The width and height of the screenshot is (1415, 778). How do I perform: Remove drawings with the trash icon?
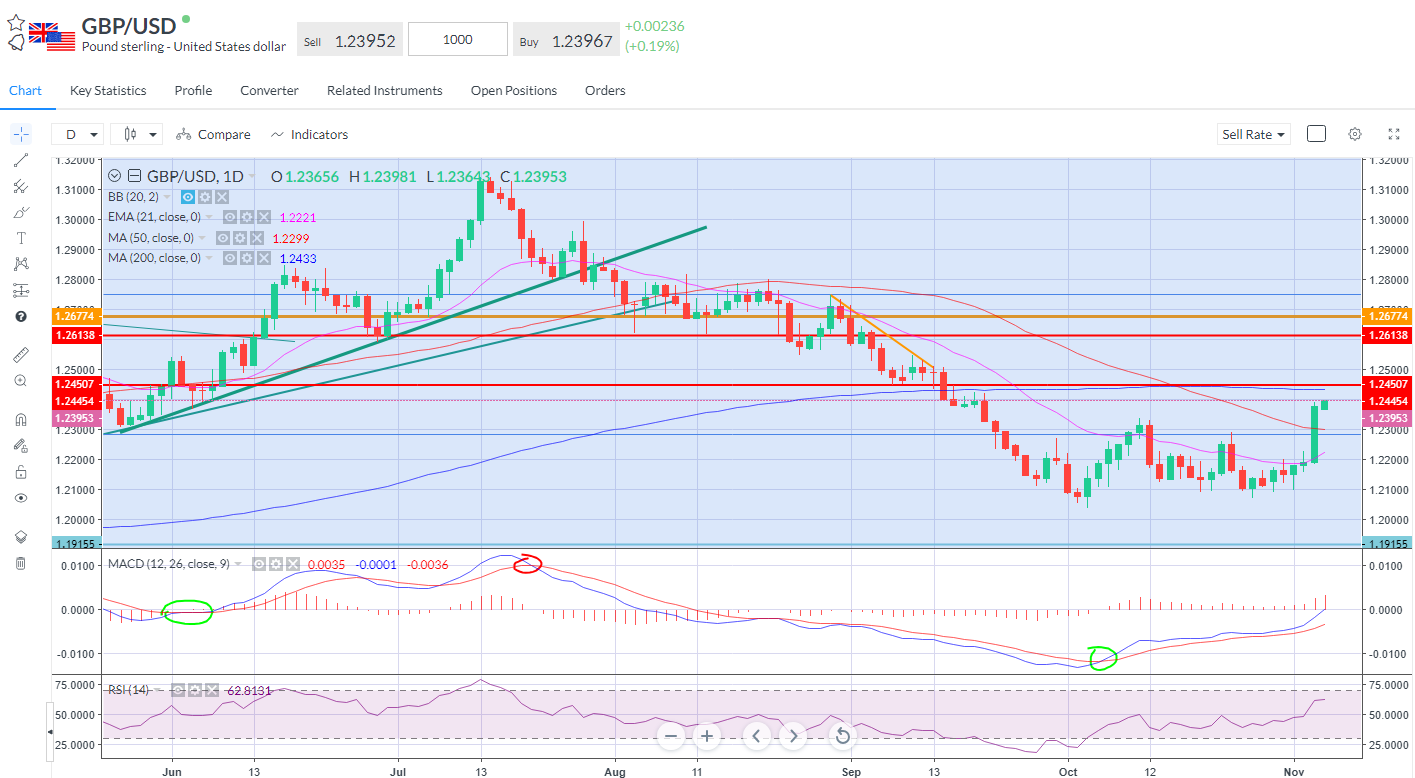click(20, 563)
